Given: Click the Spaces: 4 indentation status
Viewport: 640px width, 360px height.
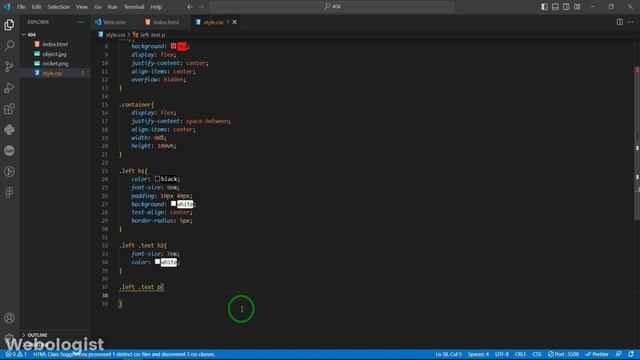Looking at the screenshot, I should point(478,354).
